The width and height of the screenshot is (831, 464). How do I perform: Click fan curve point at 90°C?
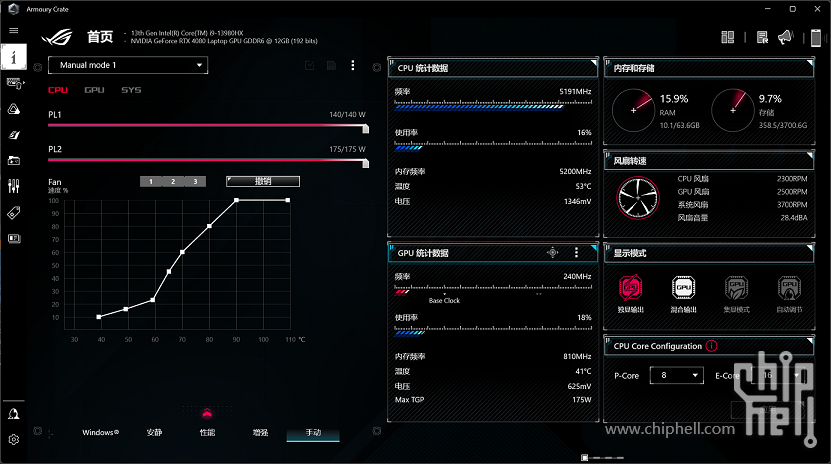point(236,200)
